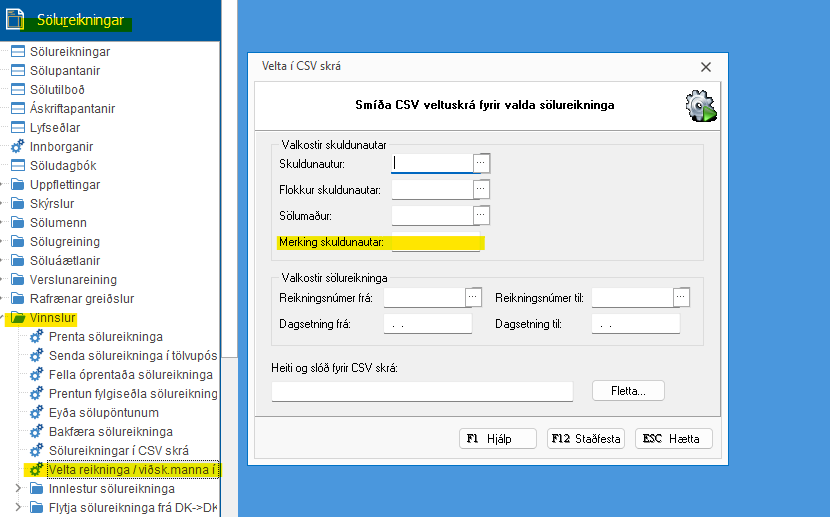Select Eyða sölupöntunum in the tree
Screen dimensions: 830x517
(103, 413)
